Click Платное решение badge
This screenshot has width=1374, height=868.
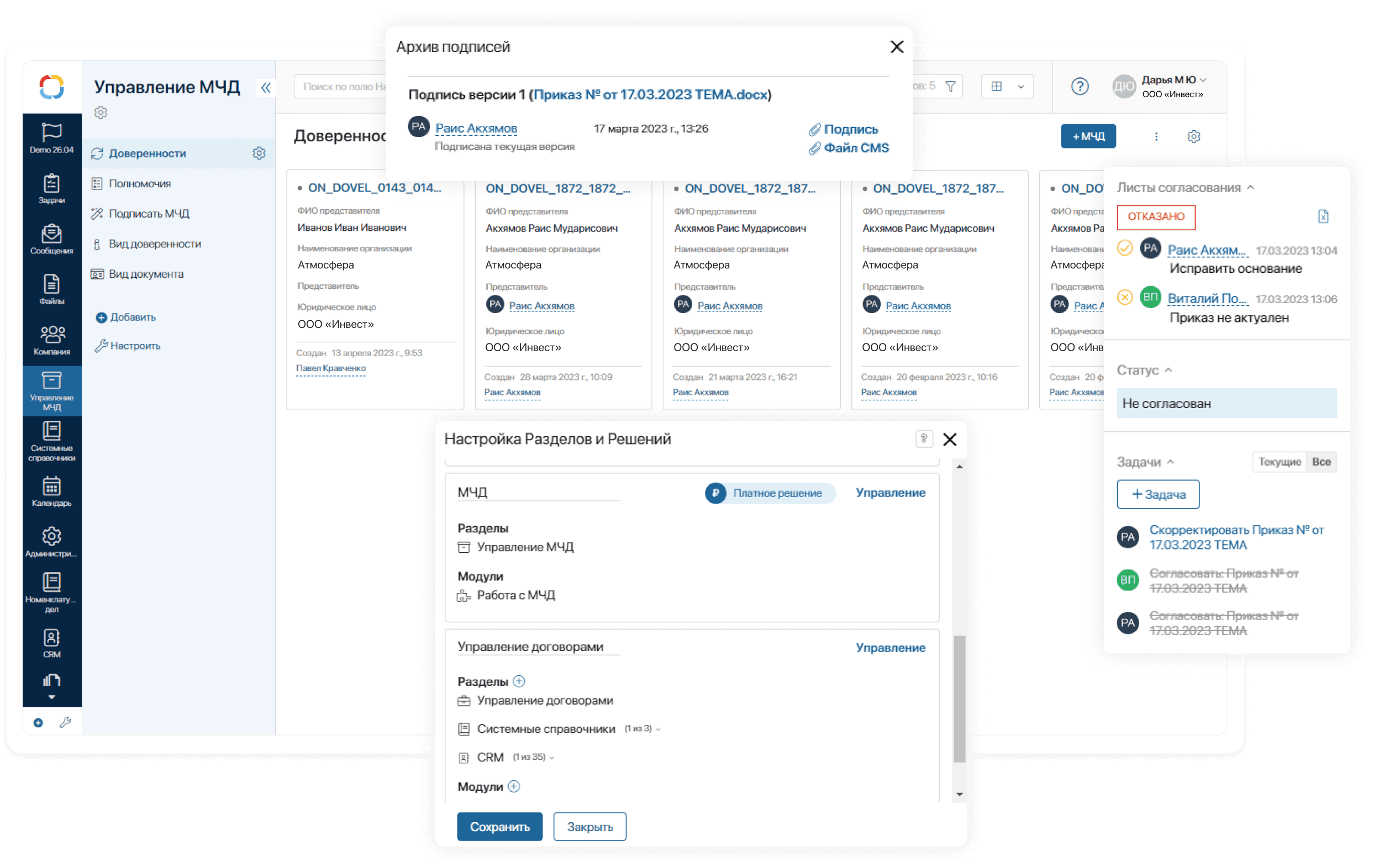click(x=770, y=493)
